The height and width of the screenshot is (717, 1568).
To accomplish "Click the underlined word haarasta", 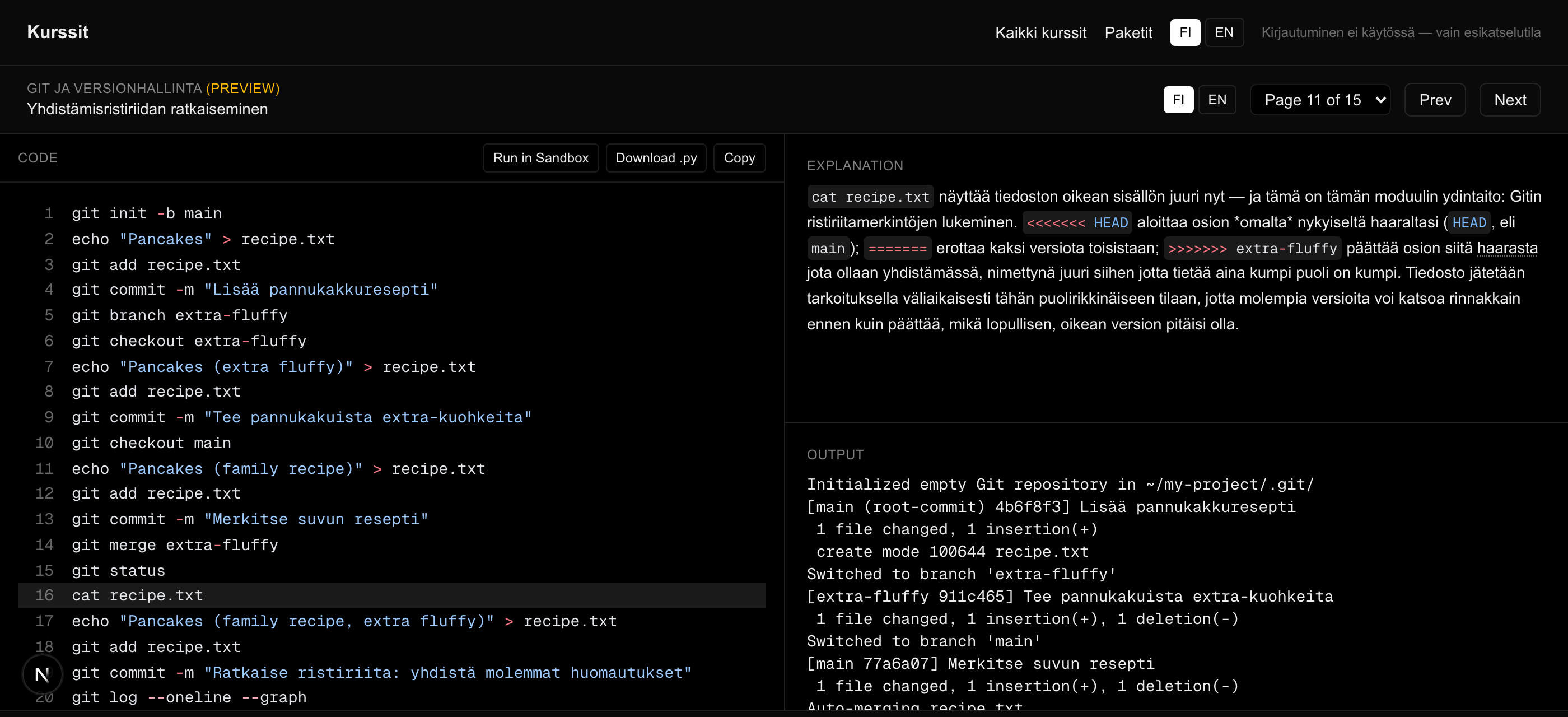I will coord(1507,248).
